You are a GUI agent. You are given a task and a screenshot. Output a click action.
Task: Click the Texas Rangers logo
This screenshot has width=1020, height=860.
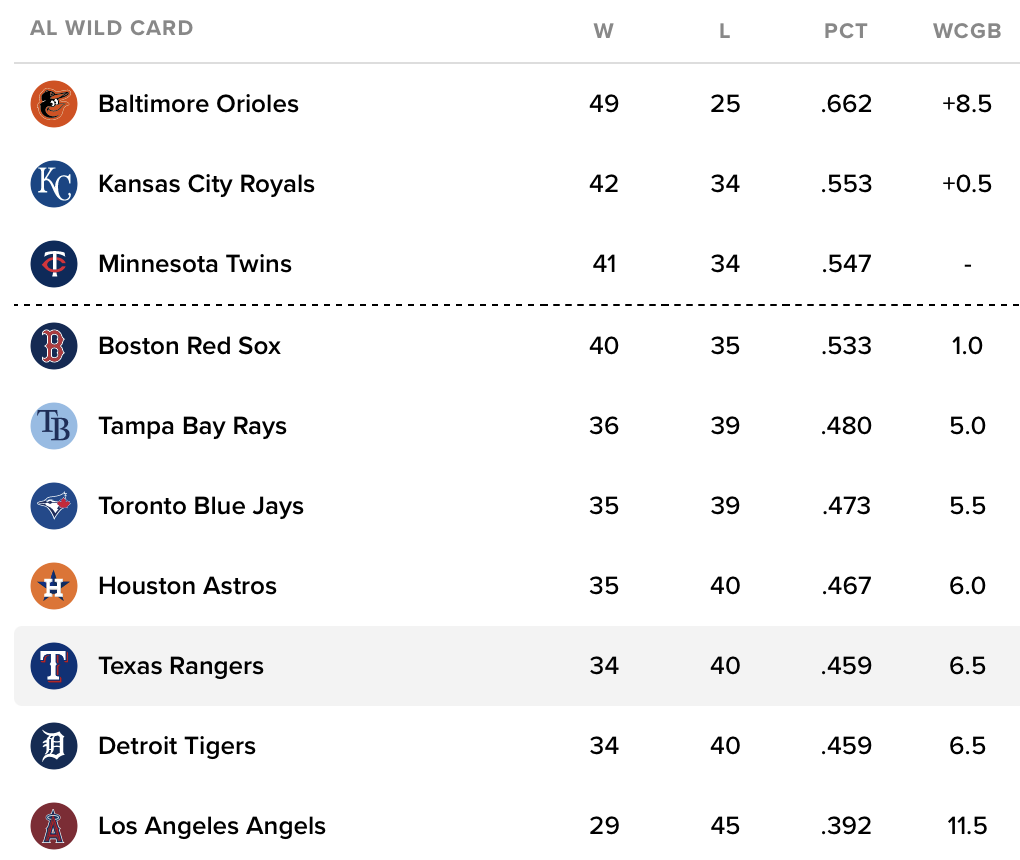tap(54, 666)
